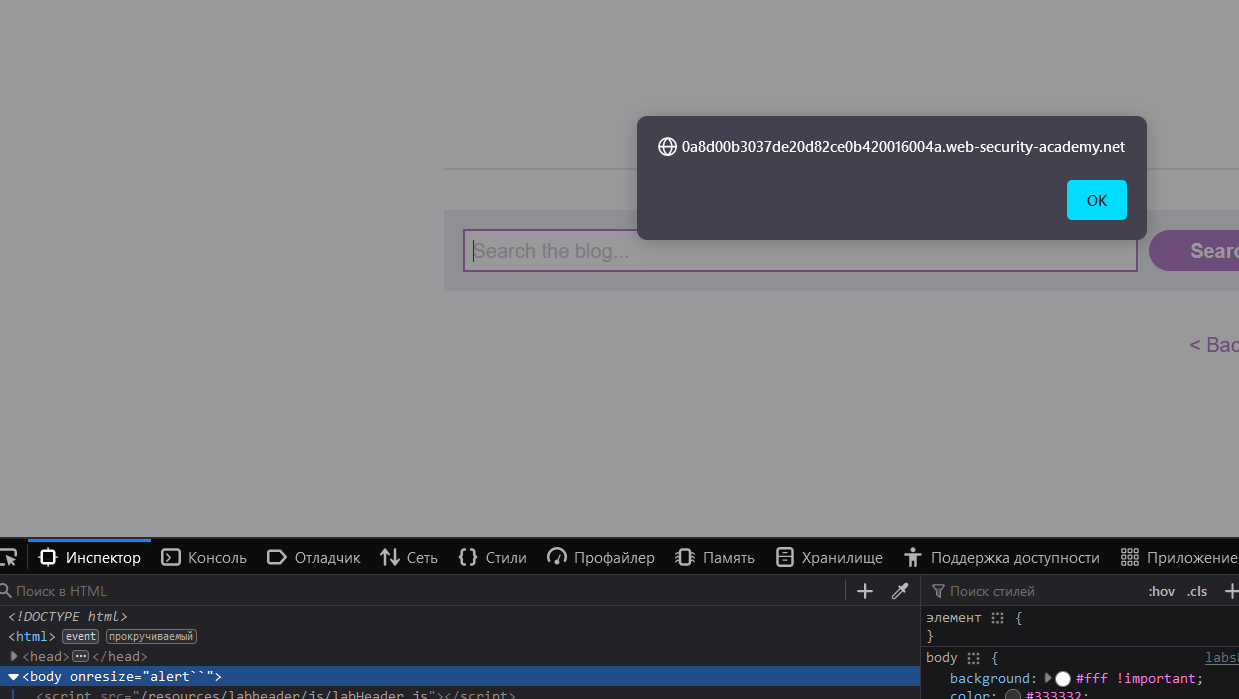The height and width of the screenshot is (699, 1239).
Task: Click the элемент selector text
Action: point(954,618)
